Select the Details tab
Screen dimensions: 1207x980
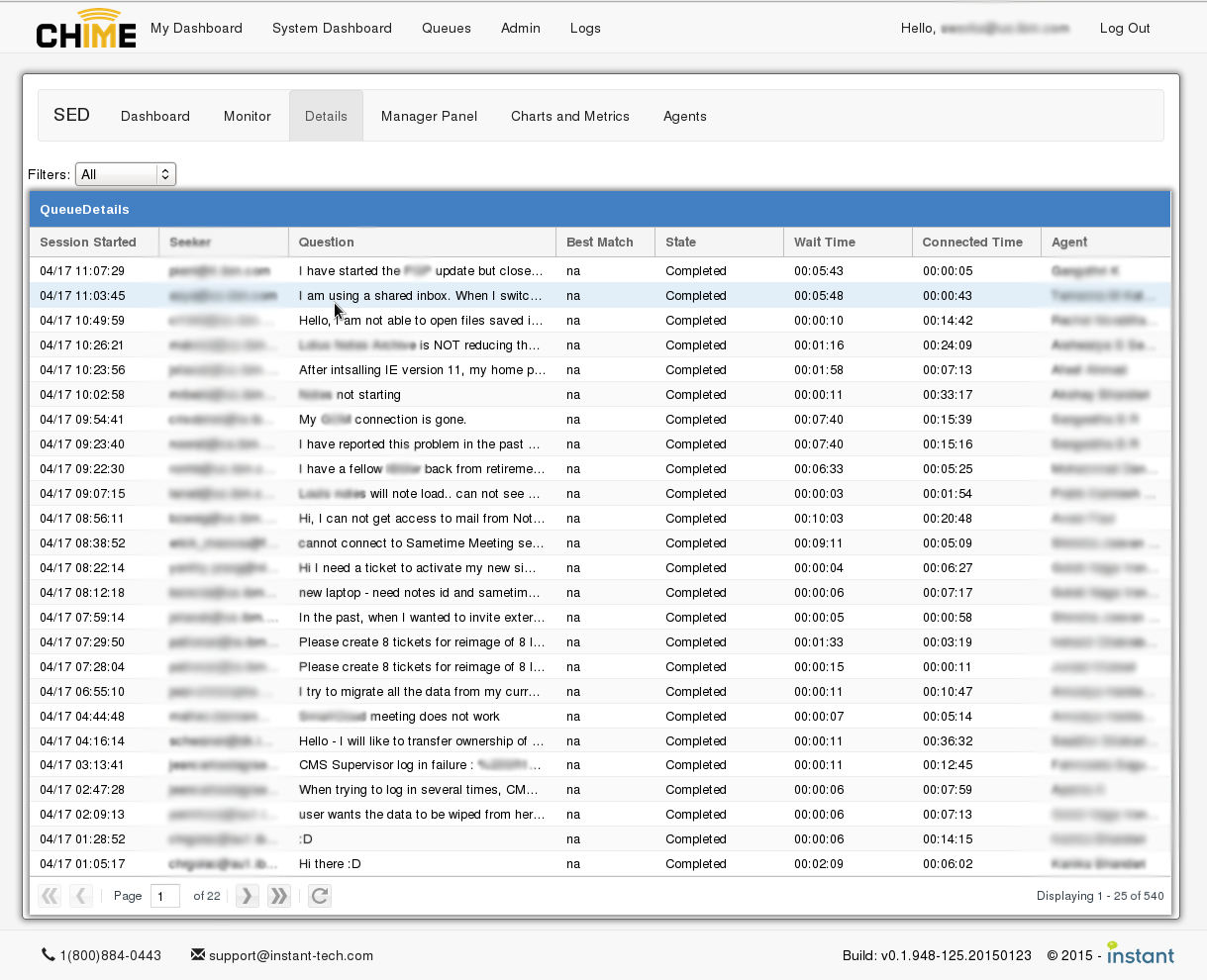(x=326, y=116)
